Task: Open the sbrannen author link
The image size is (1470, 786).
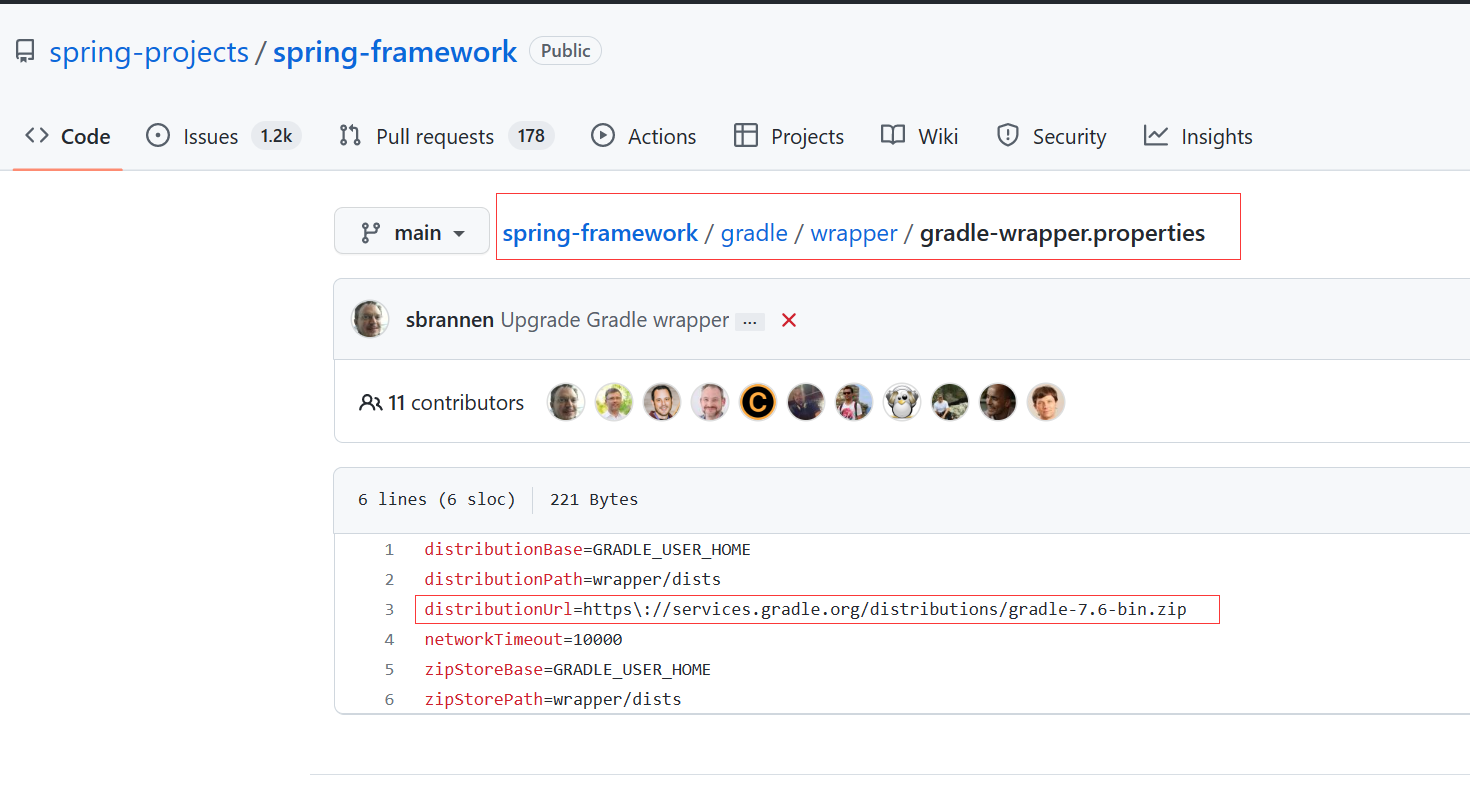Action: 450,320
